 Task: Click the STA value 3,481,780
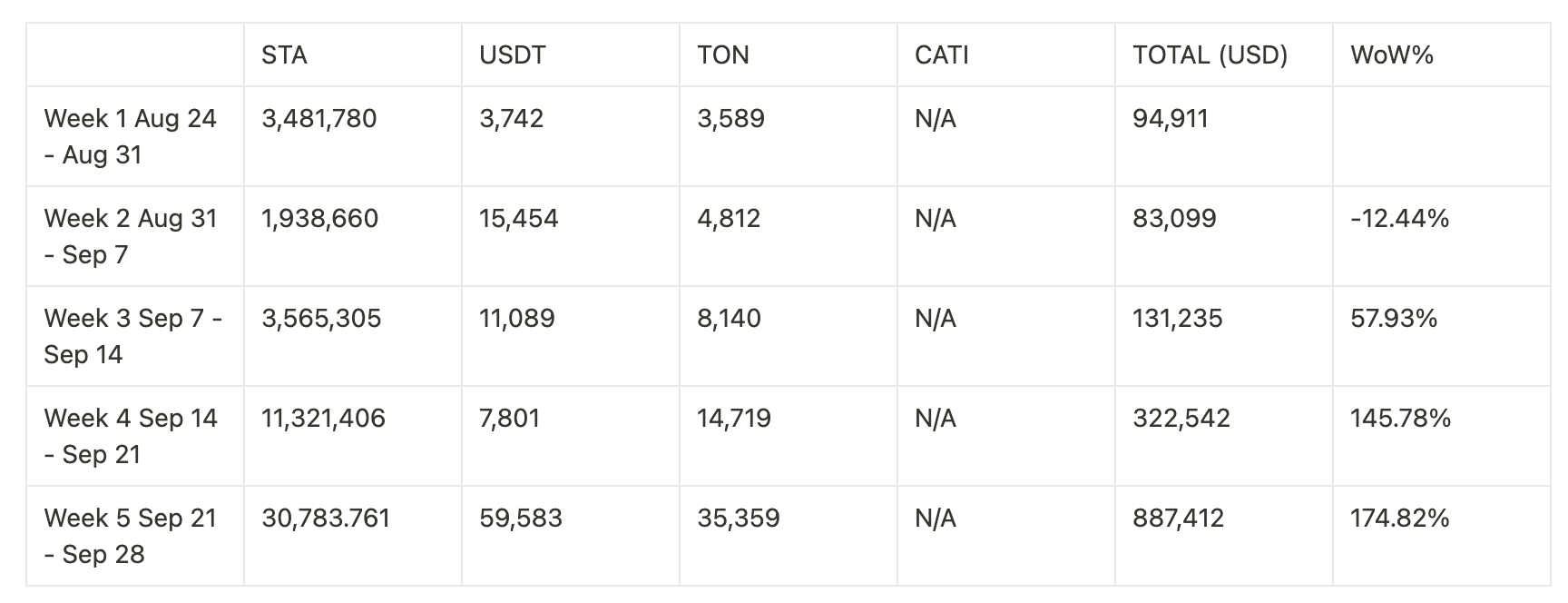click(319, 119)
